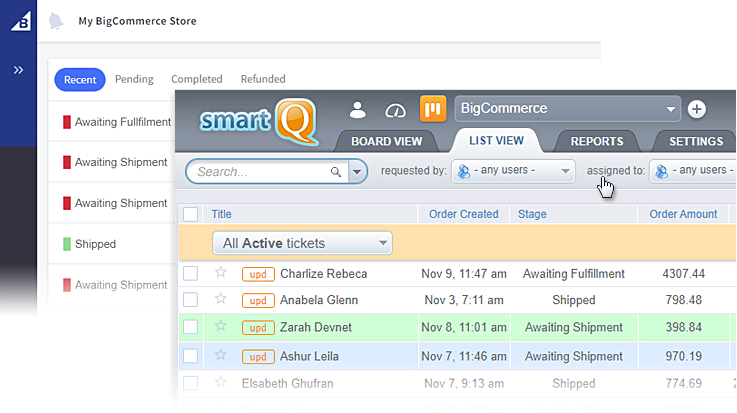Click the BigCommerce logo icon
This screenshot has width=737, height=413.
click(21, 22)
